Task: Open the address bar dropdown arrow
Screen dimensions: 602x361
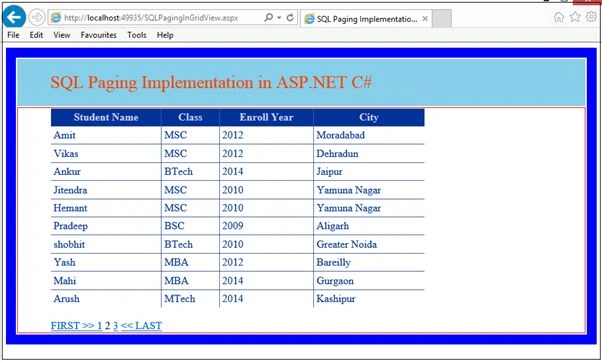Action: click(279, 18)
